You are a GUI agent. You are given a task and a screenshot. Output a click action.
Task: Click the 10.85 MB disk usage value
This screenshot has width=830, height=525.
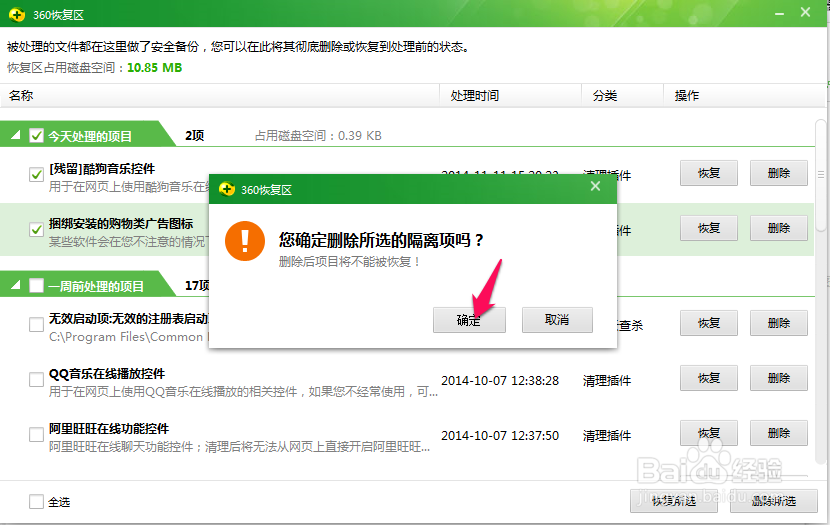point(155,68)
